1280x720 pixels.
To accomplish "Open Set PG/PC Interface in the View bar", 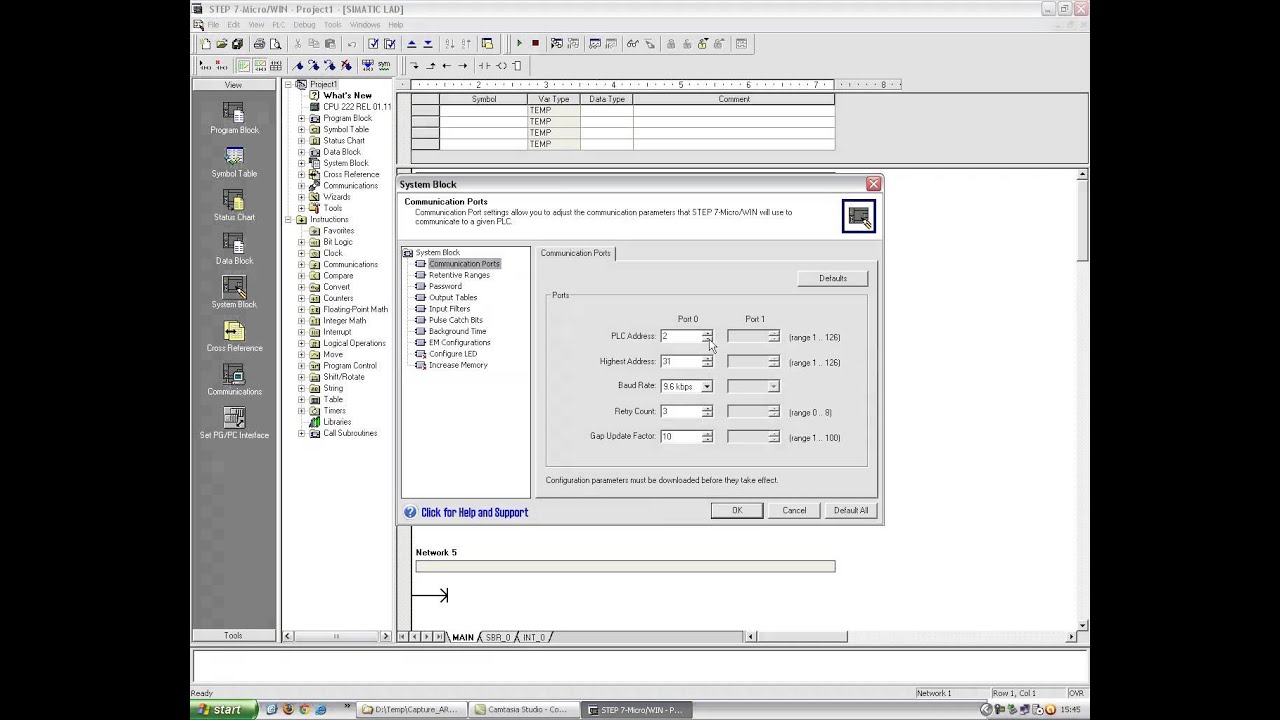I will pyautogui.click(x=234, y=423).
